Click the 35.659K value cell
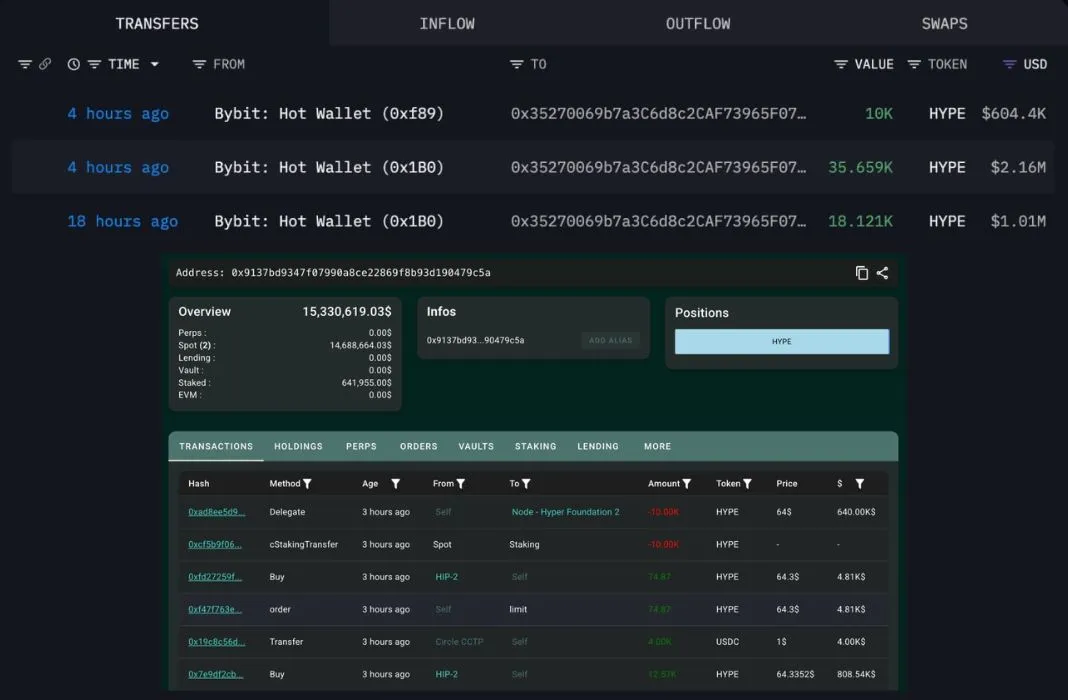This screenshot has width=1068, height=700. 860,167
